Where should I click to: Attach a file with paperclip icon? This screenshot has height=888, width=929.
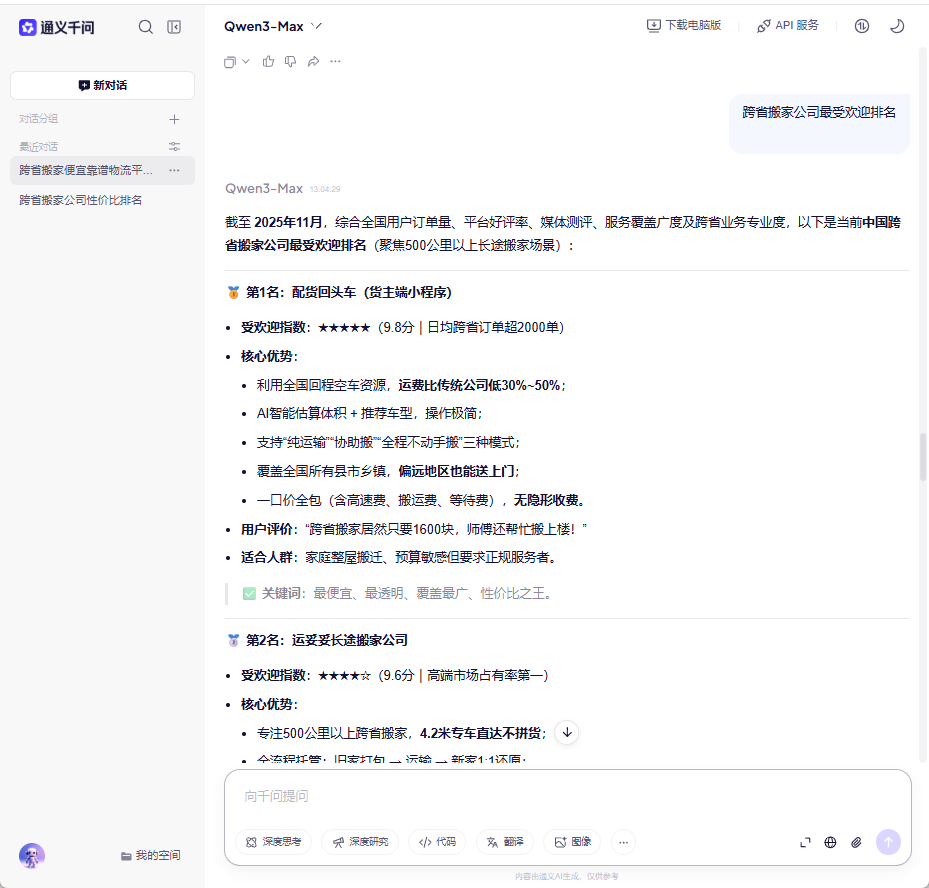tap(856, 842)
